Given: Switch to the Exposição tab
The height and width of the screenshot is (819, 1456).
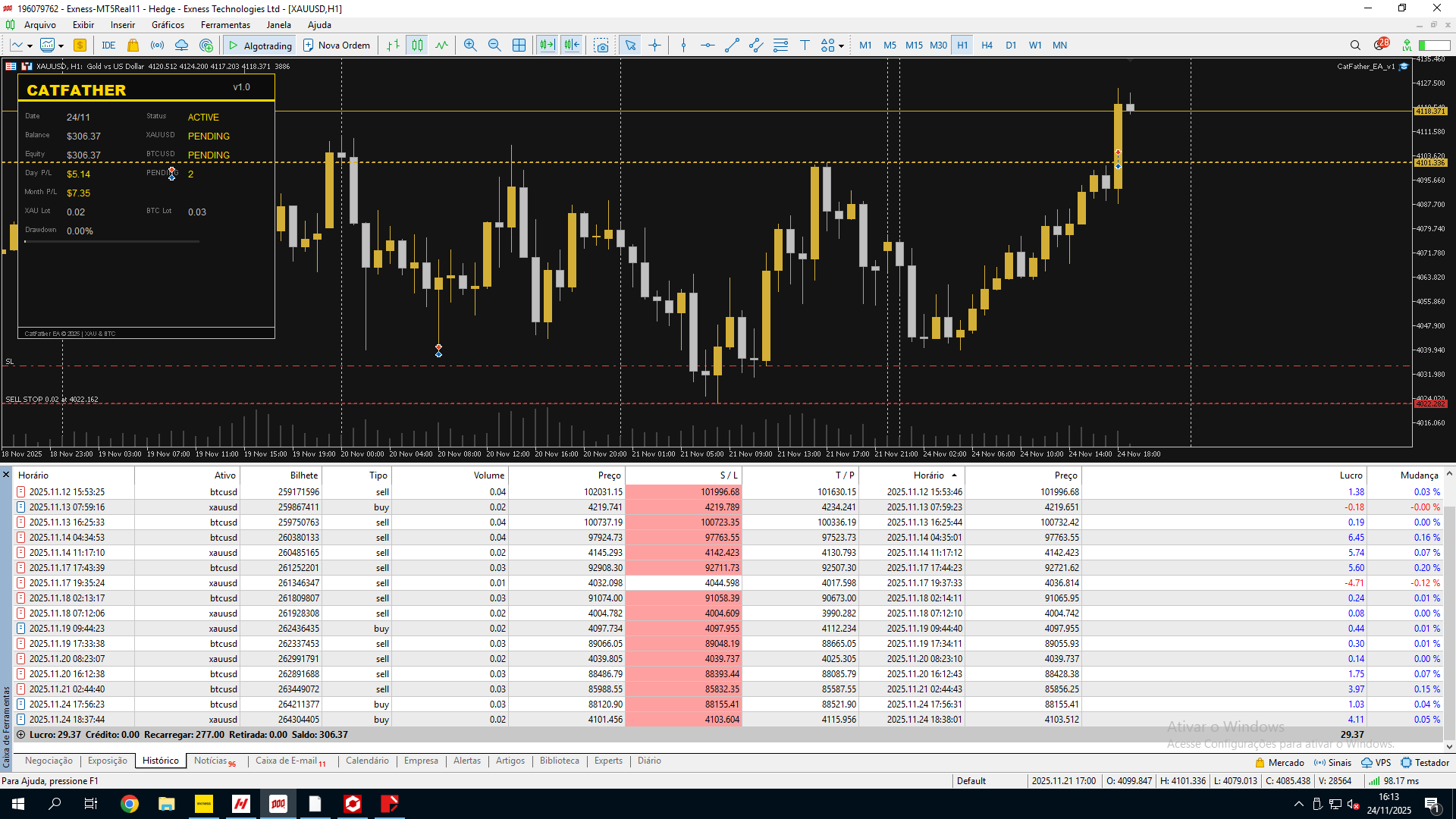Looking at the screenshot, I should 107,761.
